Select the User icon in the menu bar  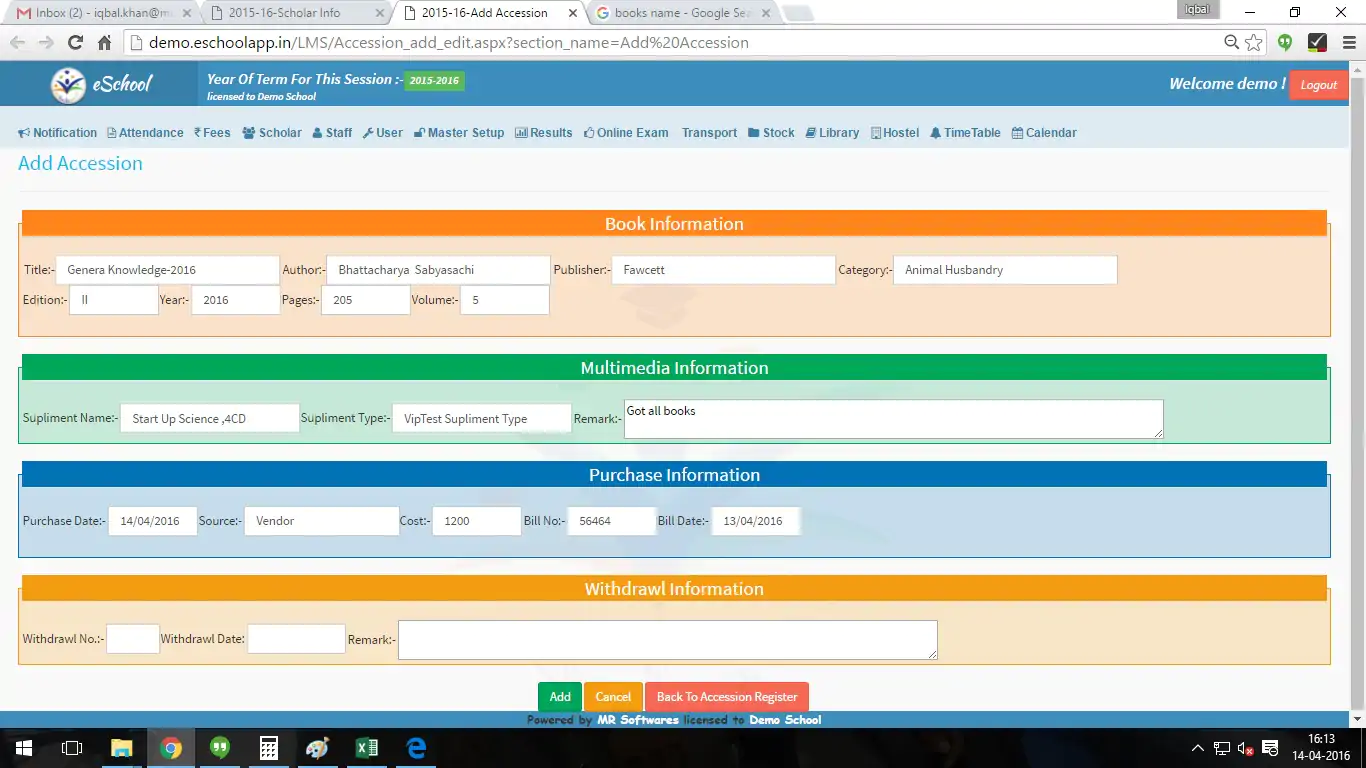pos(366,132)
